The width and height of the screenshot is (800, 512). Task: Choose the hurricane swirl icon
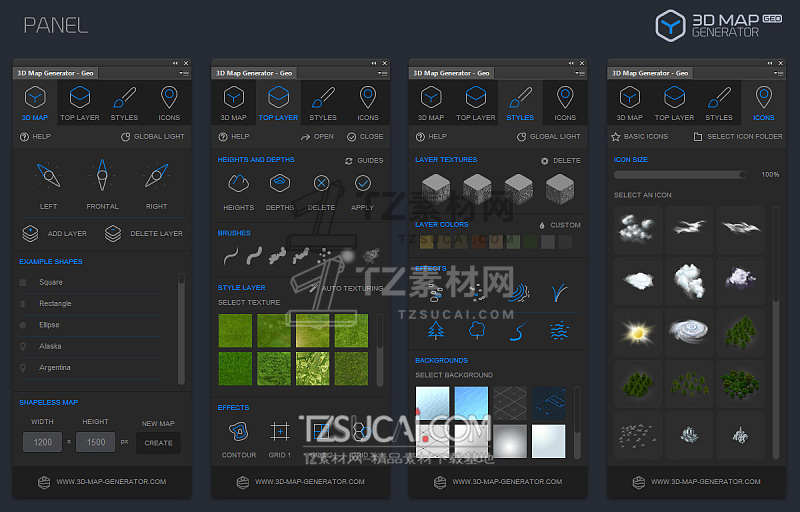tap(689, 332)
